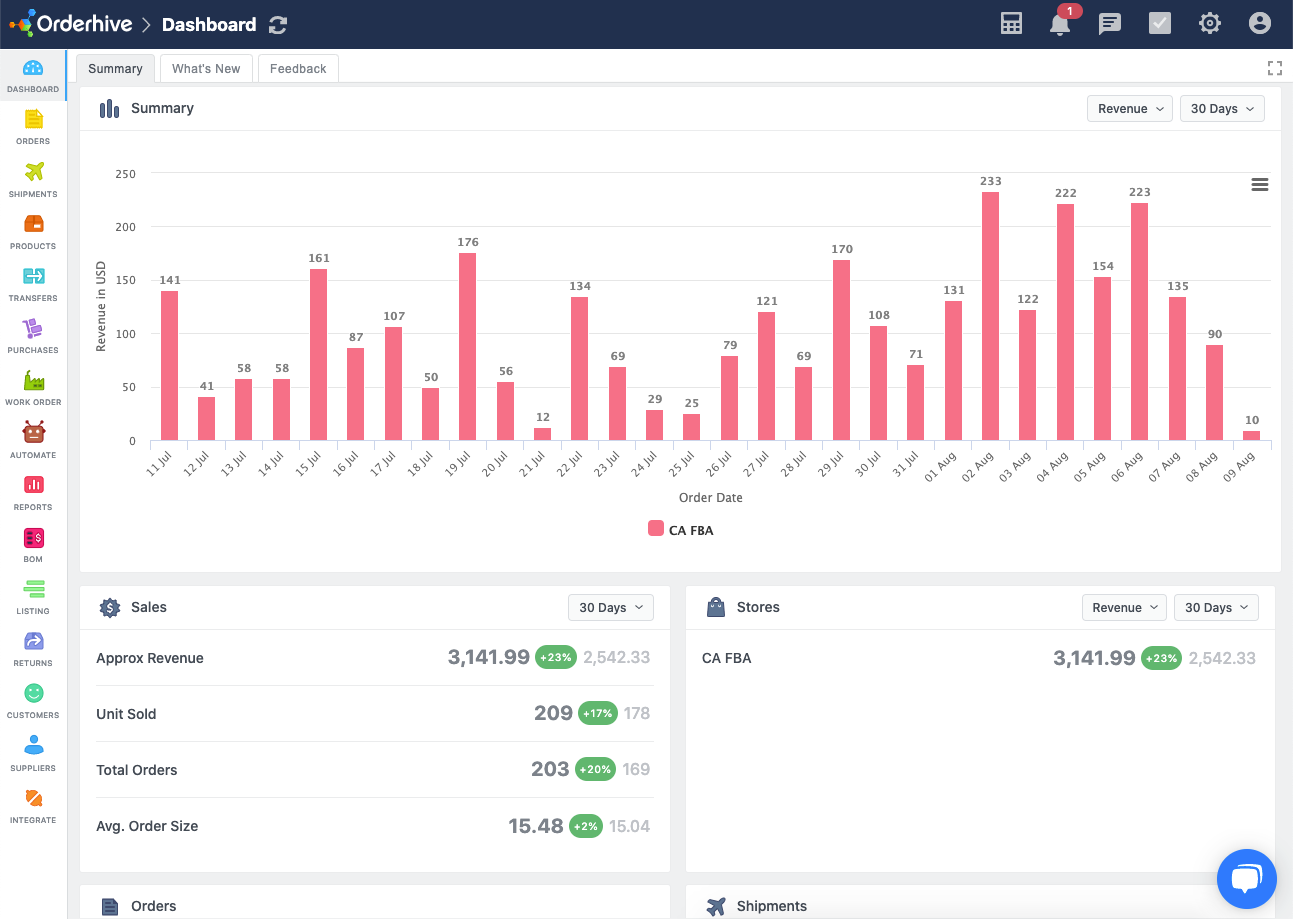Click the Orderhive logo link
Image resolution: width=1293 pixels, height=919 pixels.
(68, 24)
